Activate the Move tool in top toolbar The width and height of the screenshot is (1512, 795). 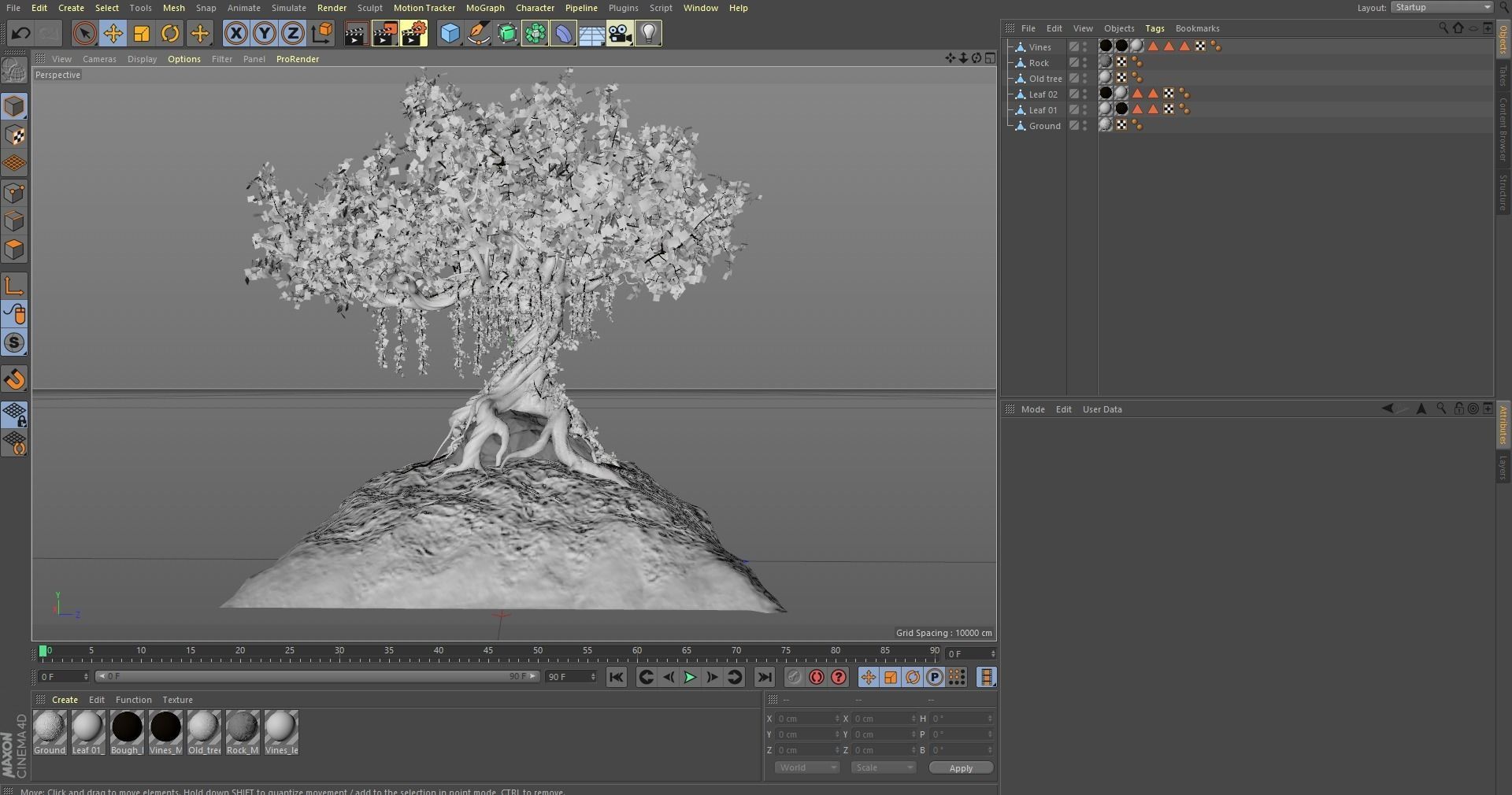(113, 33)
